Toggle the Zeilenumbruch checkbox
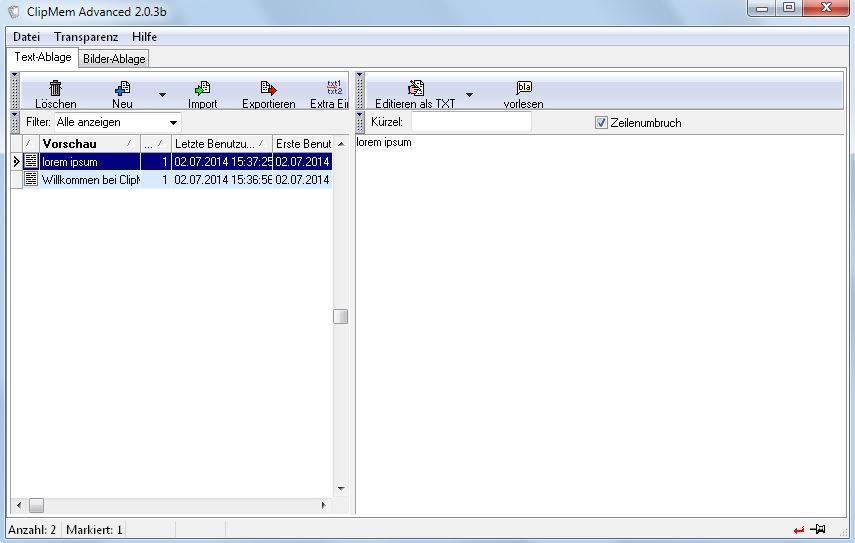 tap(601, 123)
